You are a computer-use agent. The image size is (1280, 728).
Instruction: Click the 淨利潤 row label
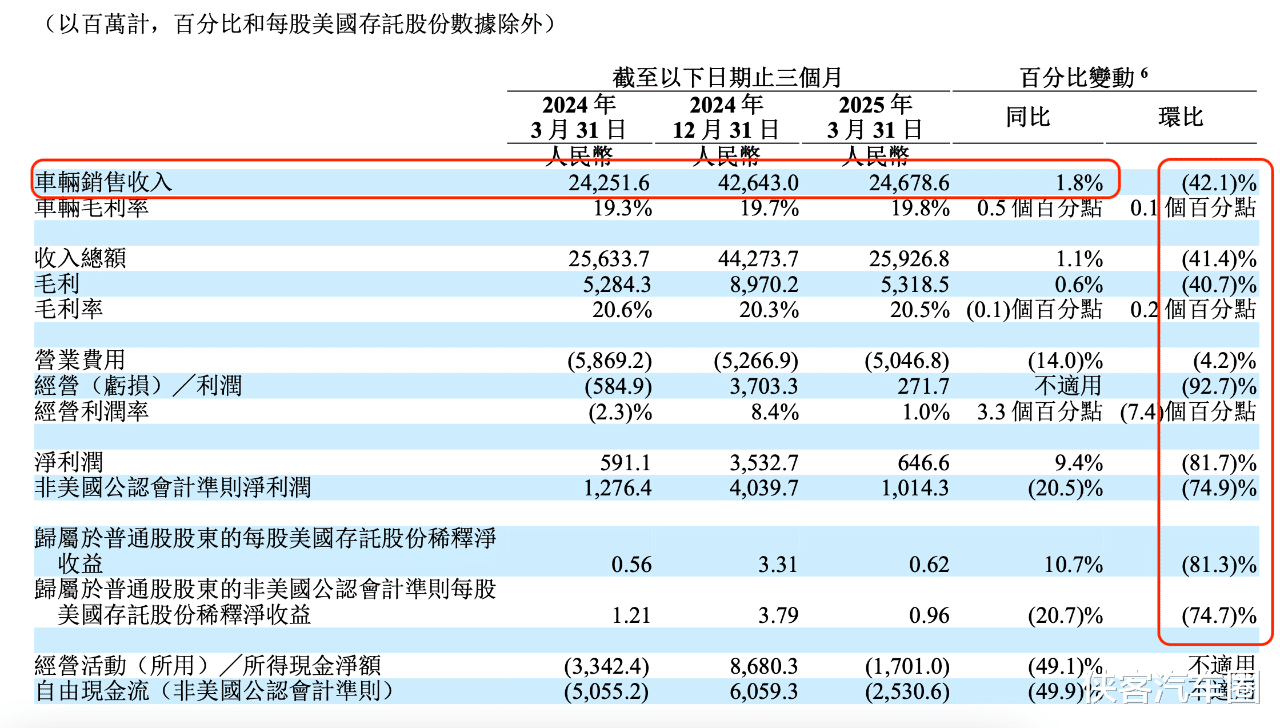pos(69,462)
